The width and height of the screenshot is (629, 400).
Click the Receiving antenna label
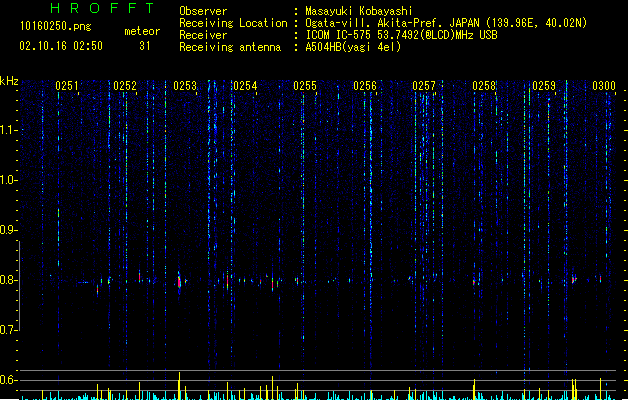[x=230, y=47]
